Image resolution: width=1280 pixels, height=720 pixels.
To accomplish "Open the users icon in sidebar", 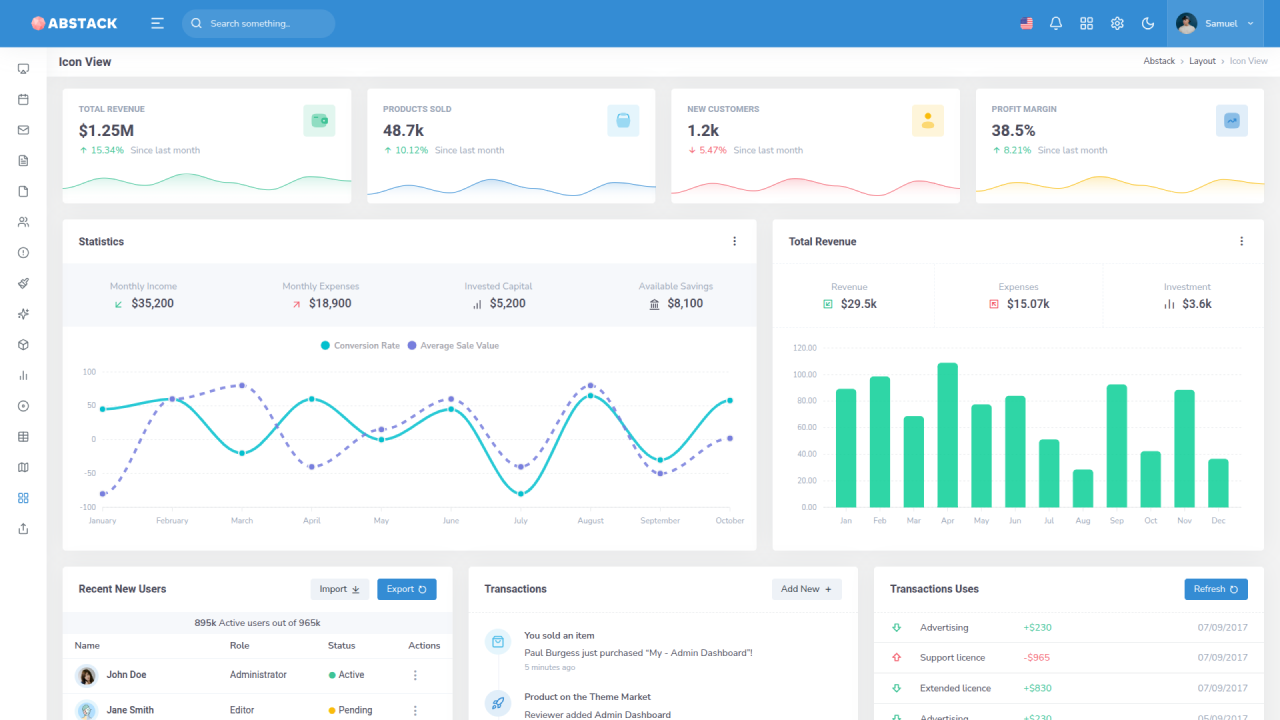I will point(23,222).
